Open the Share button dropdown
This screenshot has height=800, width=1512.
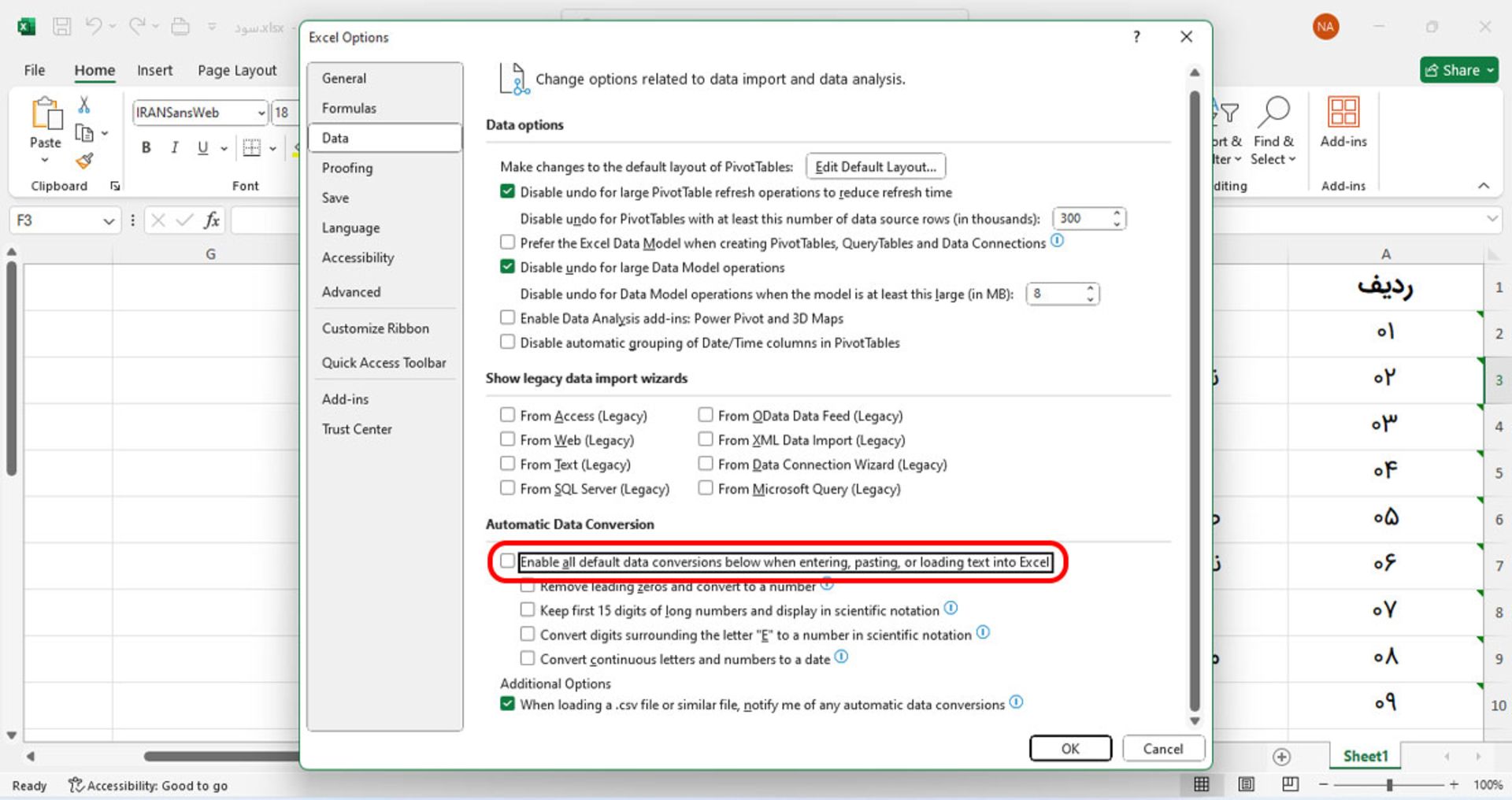point(1490,70)
